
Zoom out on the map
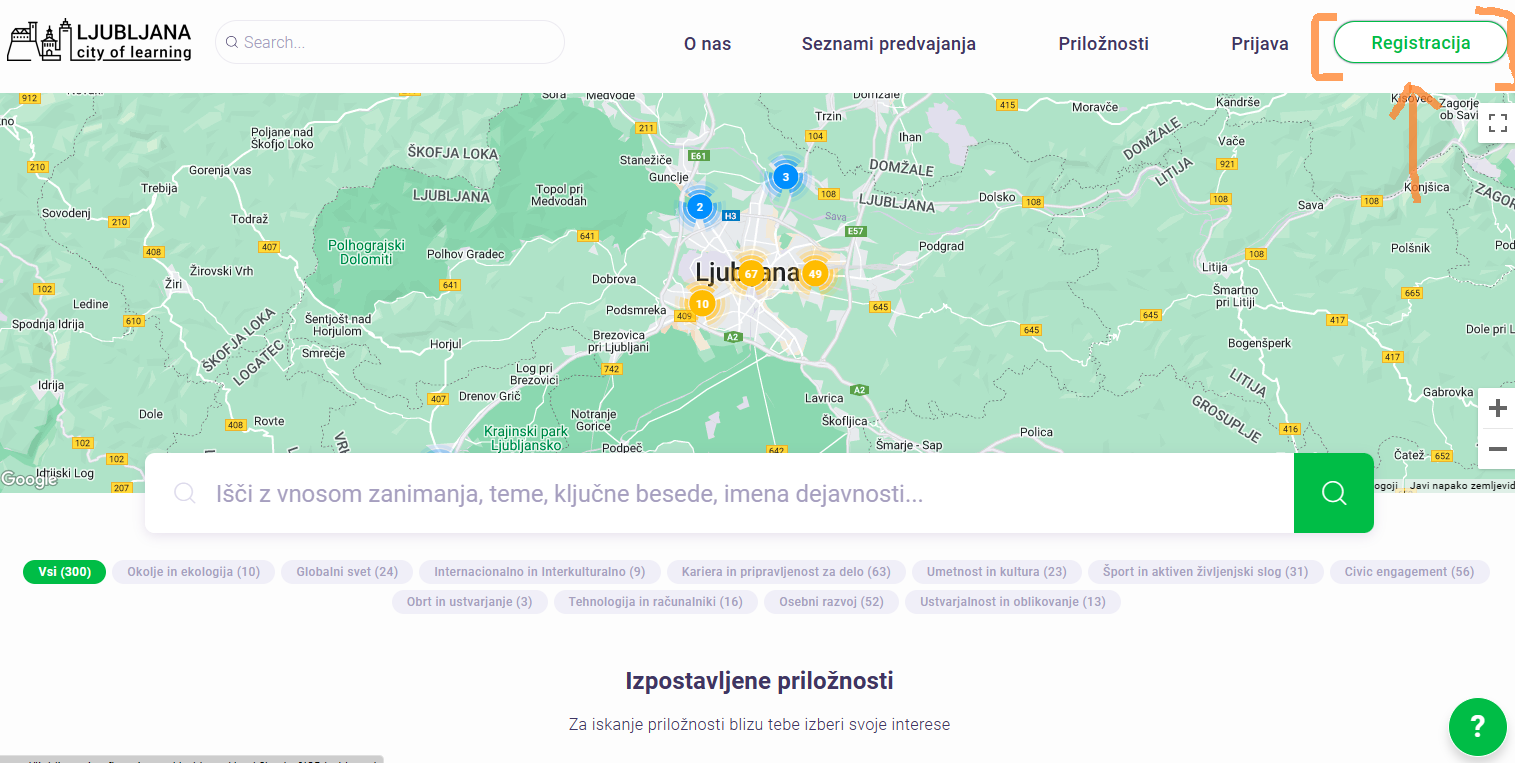coord(1497,449)
